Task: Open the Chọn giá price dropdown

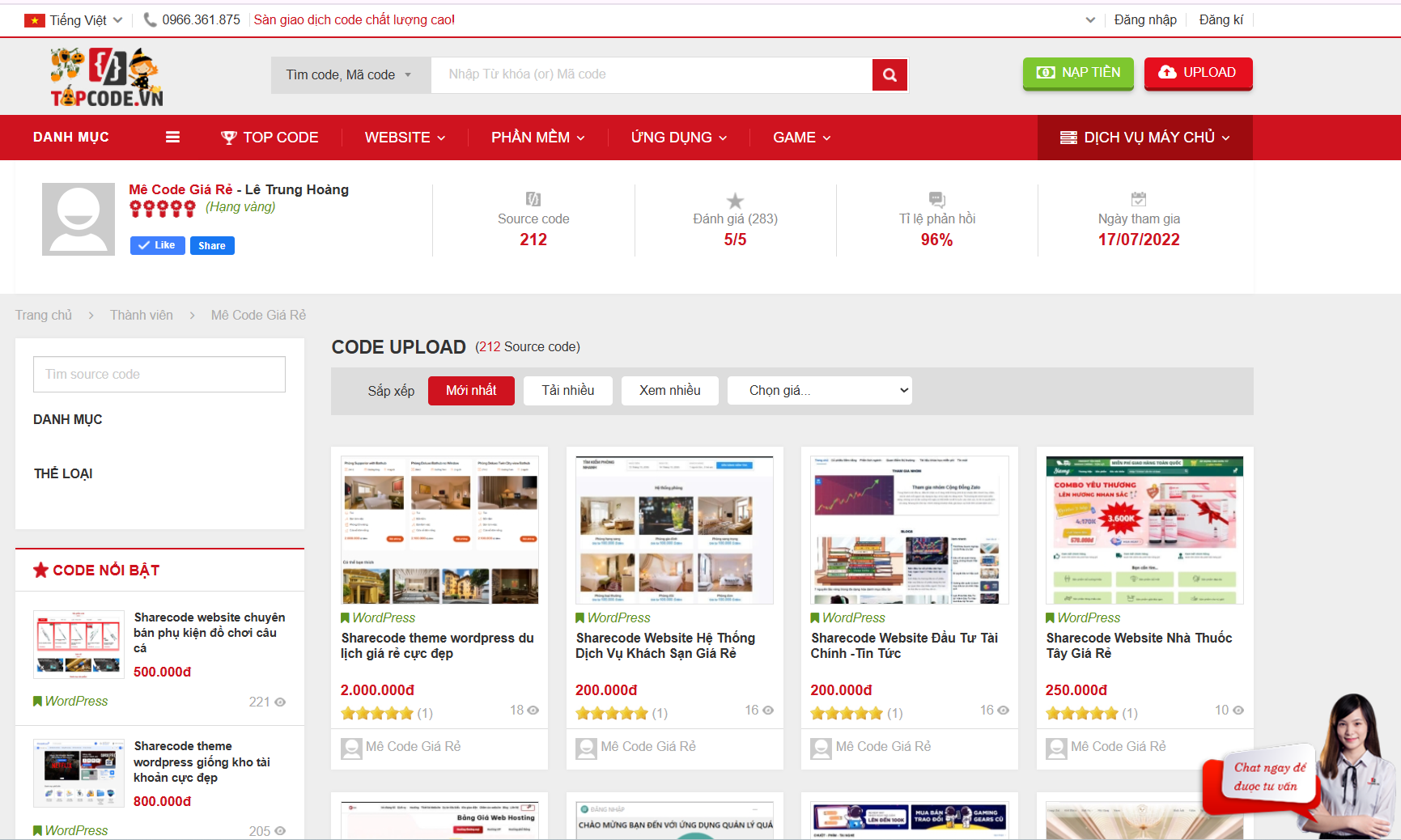Action: coord(819,391)
